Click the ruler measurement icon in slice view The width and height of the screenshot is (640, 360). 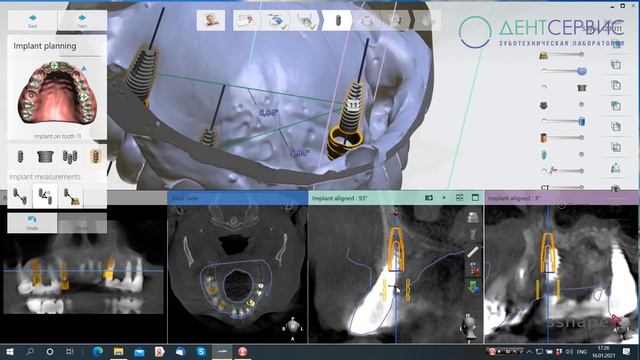pos(473,252)
